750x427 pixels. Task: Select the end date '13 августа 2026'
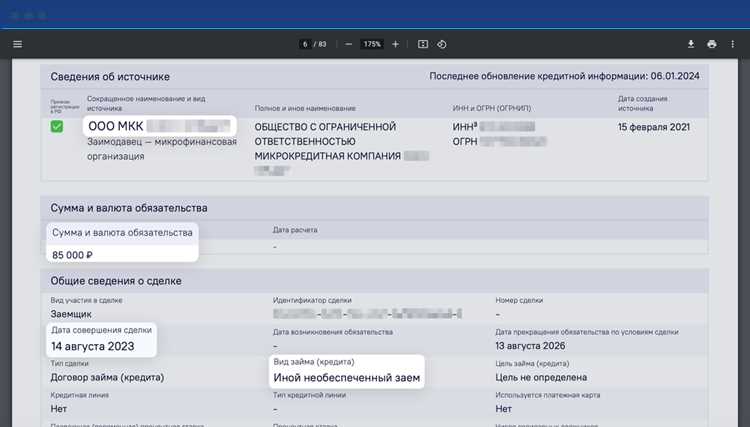530,346
